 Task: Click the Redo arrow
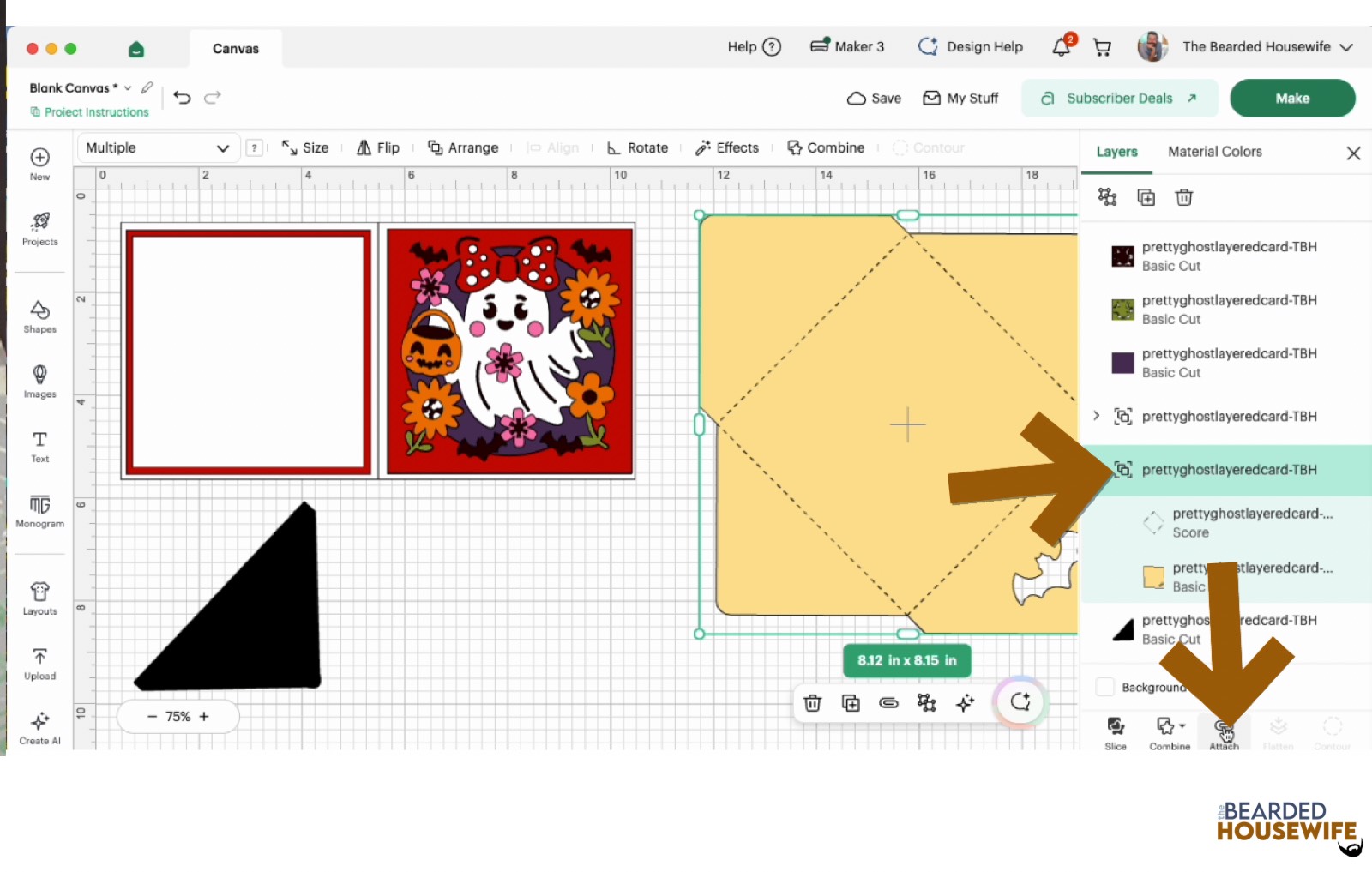[213, 97]
